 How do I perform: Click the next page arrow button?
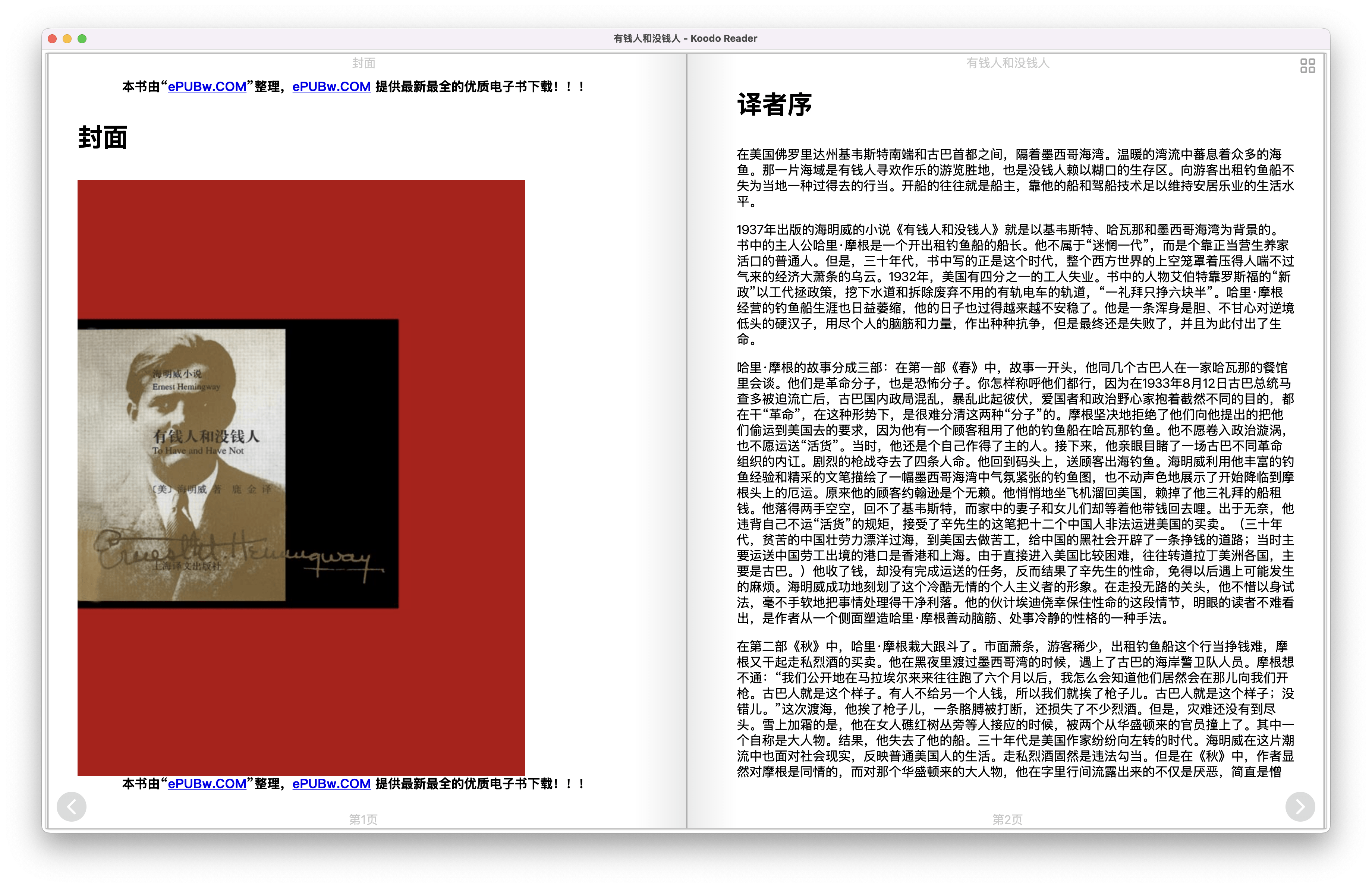(x=1300, y=806)
